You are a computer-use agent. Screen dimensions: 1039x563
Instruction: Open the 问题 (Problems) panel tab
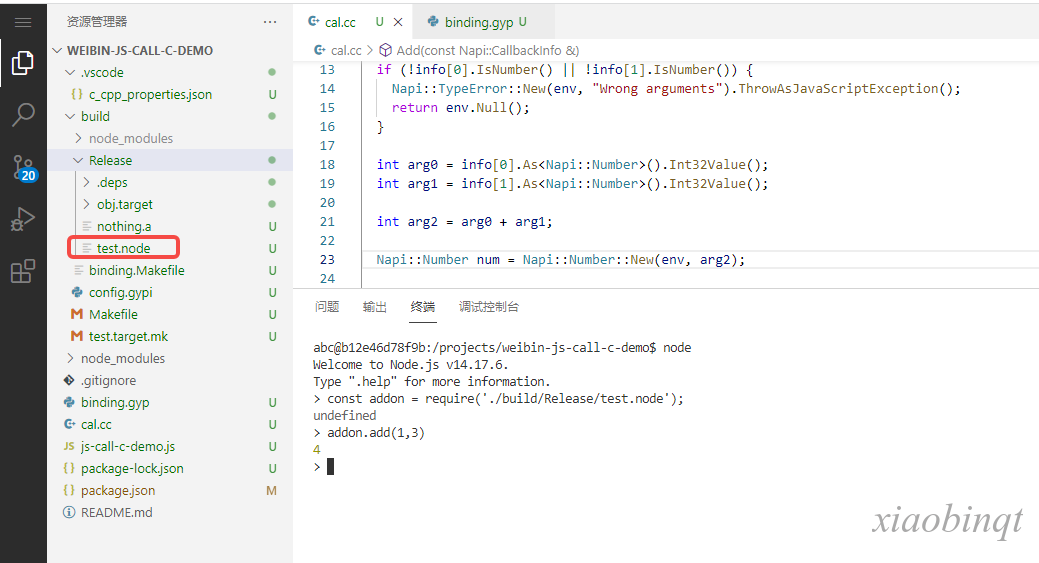click(x=327, y=307)
